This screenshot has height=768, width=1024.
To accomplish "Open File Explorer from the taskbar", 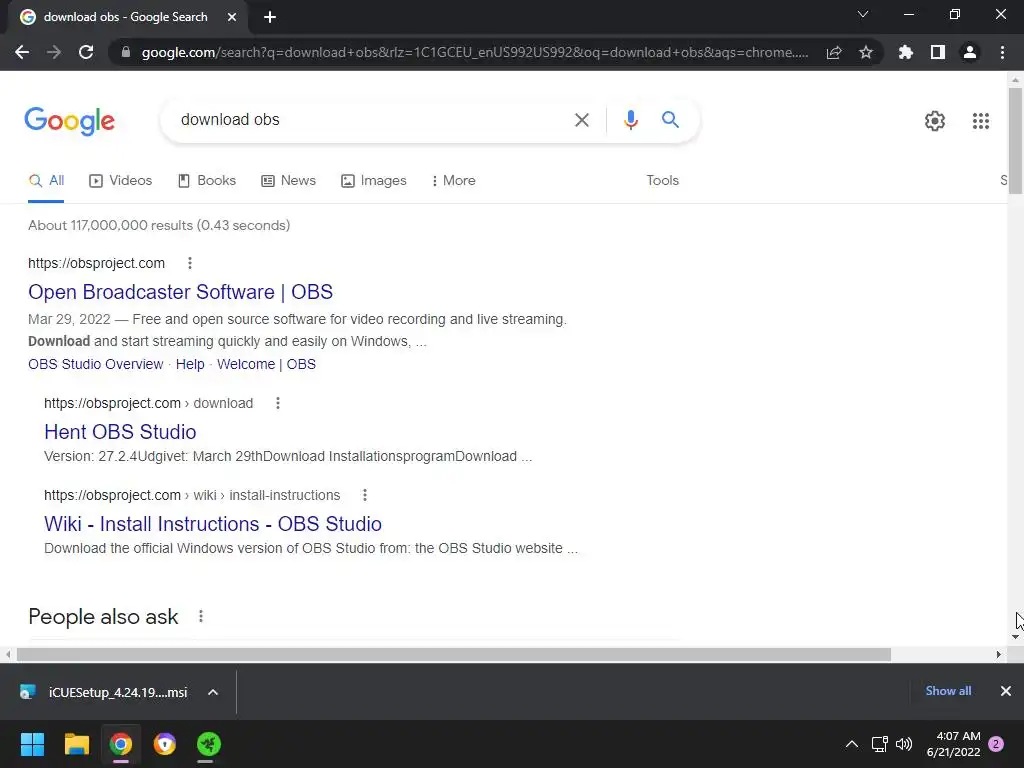I will [x=76, y=744].
